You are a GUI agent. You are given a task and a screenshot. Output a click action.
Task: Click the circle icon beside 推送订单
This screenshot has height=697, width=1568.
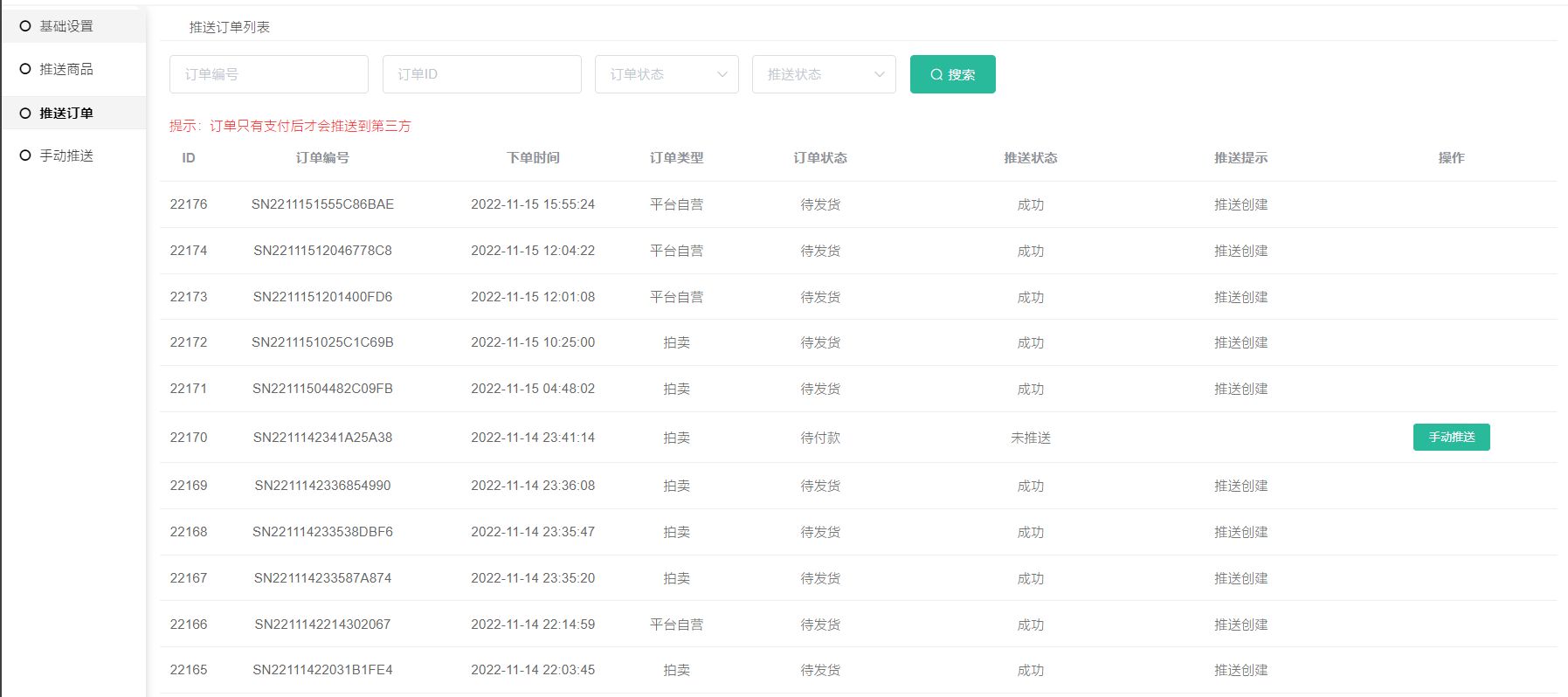coord(25,113)
